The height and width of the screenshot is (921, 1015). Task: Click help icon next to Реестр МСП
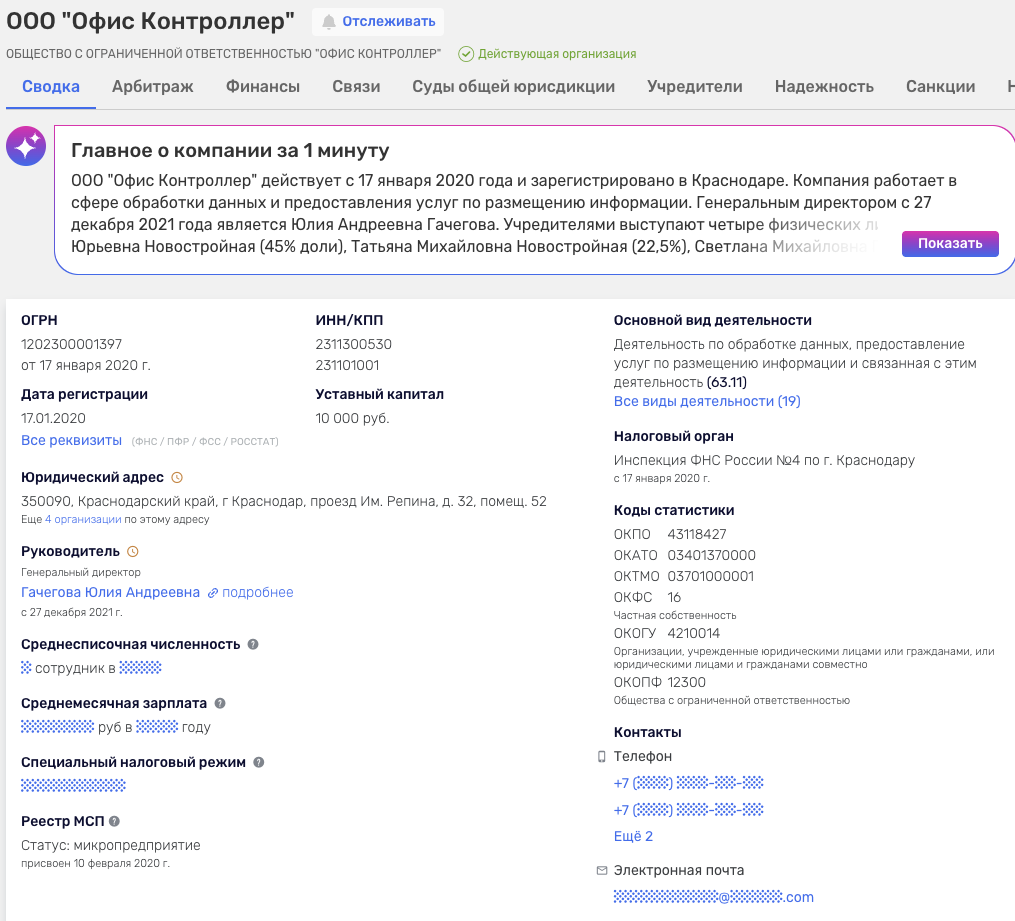click(114, 821)
